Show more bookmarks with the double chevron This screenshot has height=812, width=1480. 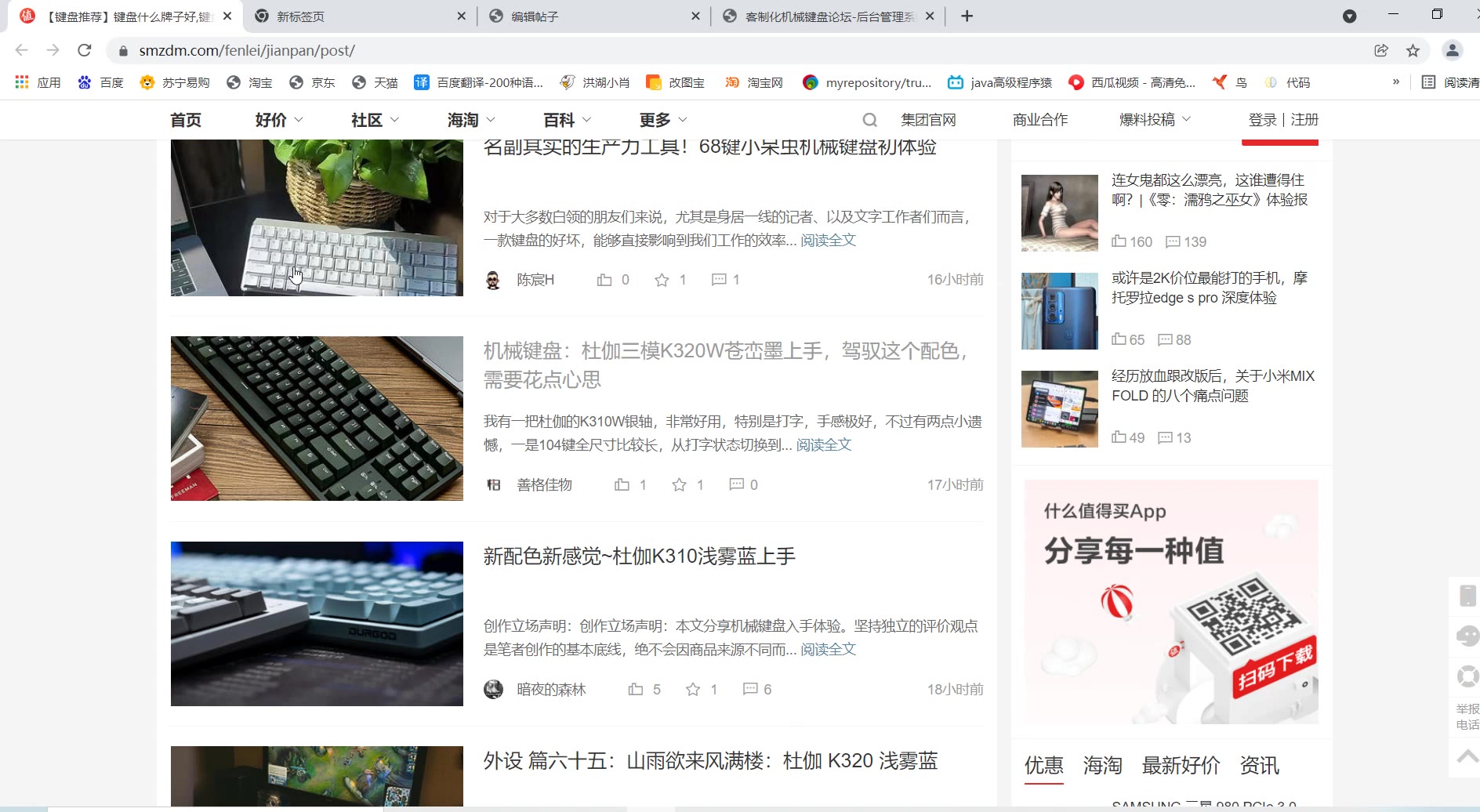click(1395, 82)
